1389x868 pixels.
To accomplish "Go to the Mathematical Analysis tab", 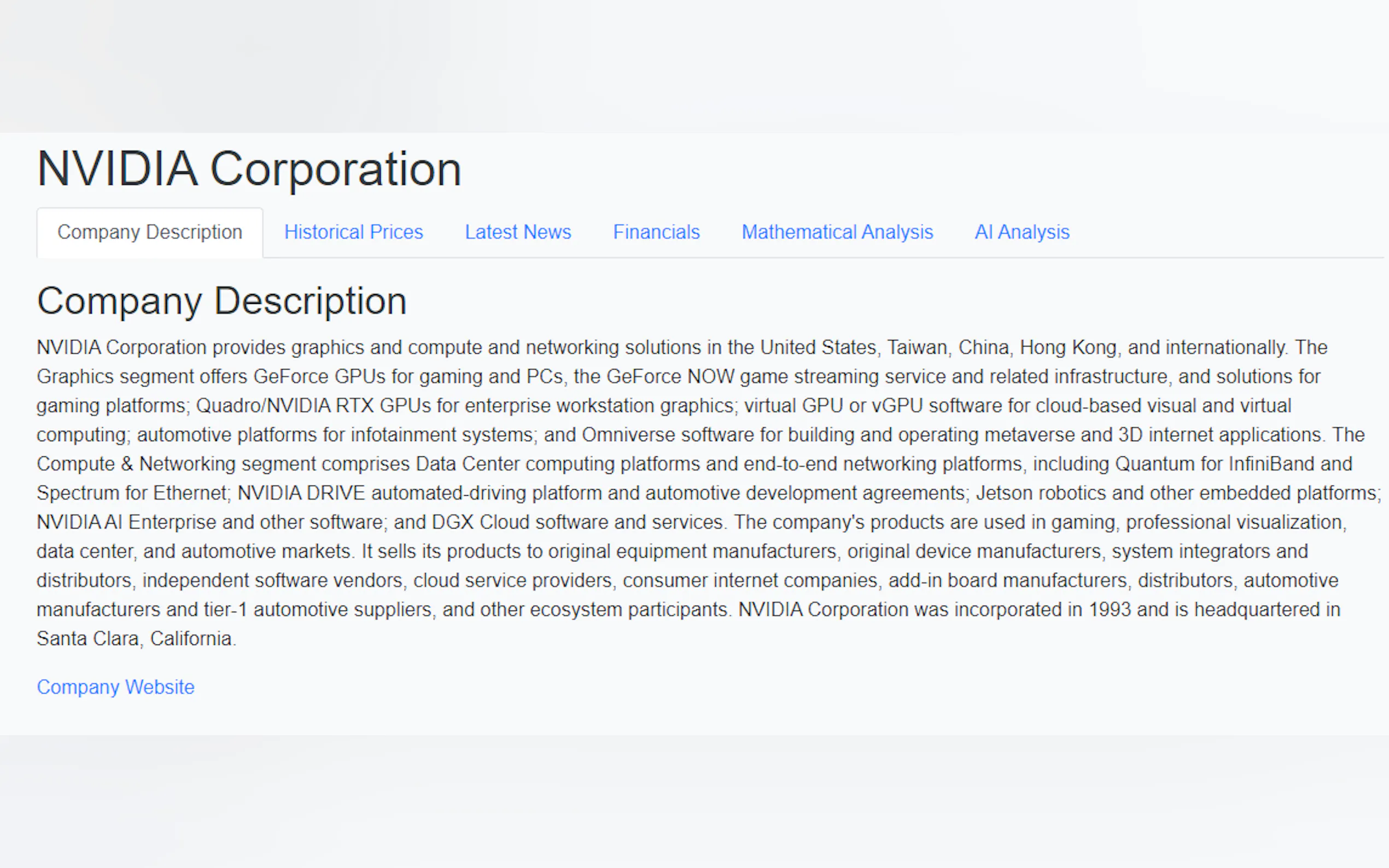I will [837, 232].
